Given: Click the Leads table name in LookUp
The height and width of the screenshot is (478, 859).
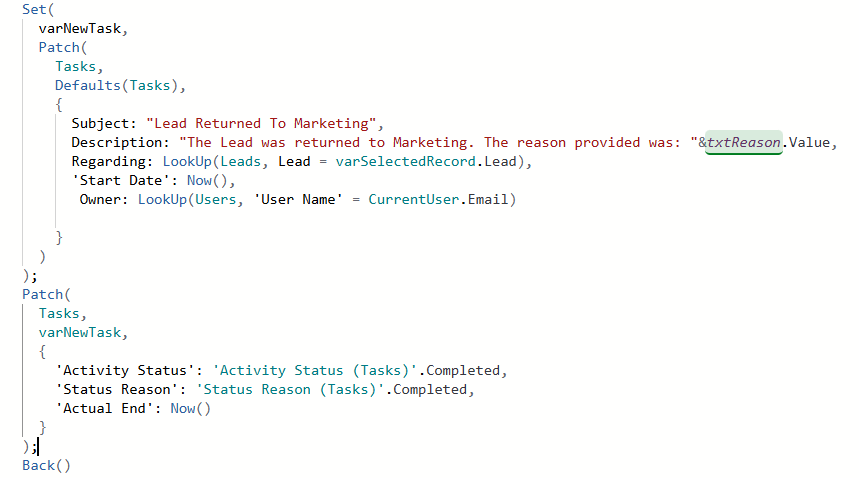Looking at the screenshot, I should point(239,162).
